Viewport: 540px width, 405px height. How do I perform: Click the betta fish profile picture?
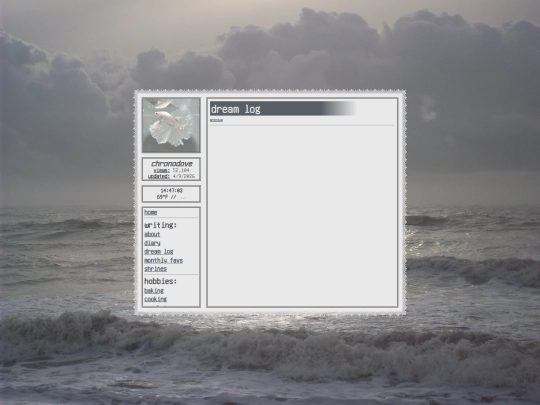point(171,125)
